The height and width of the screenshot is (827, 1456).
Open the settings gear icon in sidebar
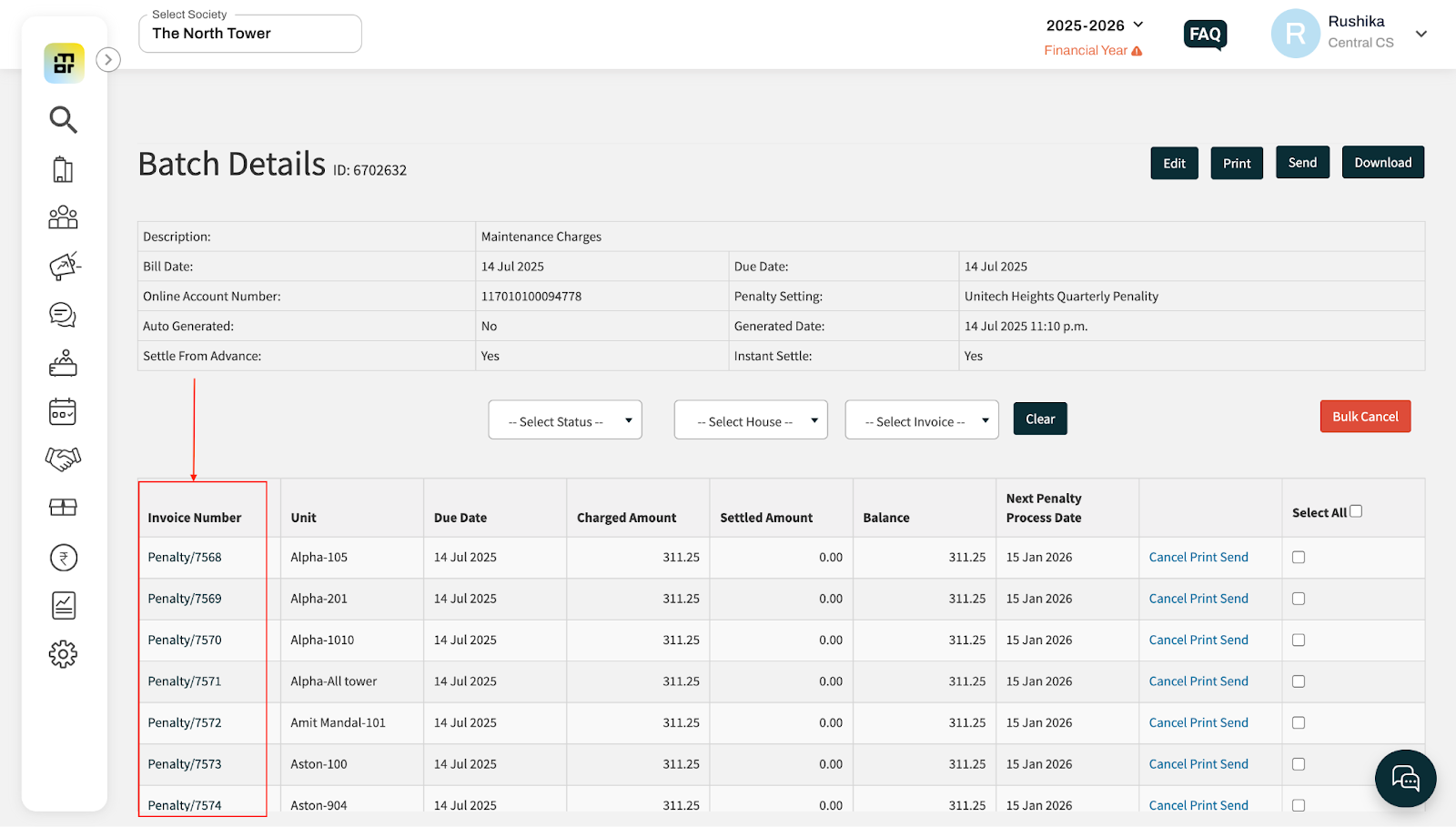pos(63,654)
